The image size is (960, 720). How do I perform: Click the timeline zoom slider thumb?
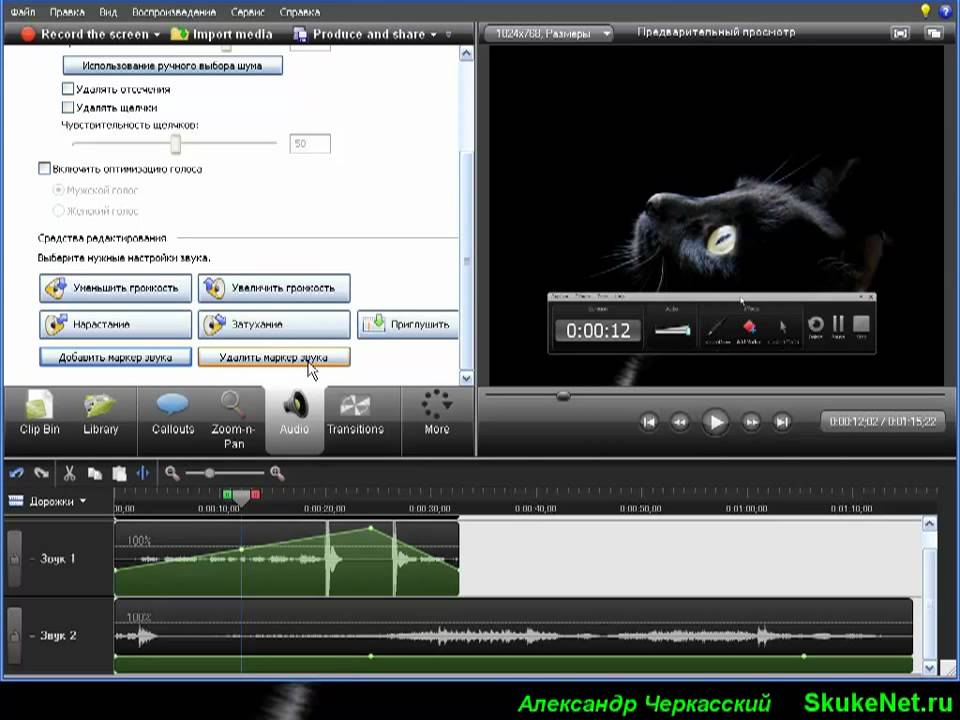tap(209, 473)
